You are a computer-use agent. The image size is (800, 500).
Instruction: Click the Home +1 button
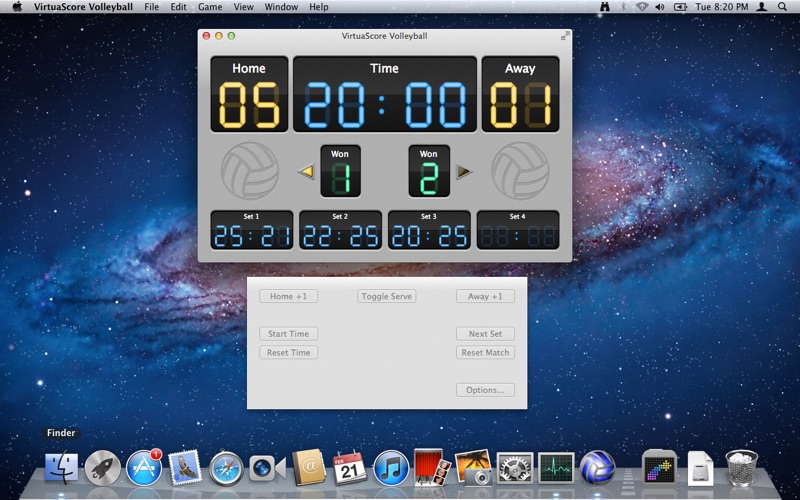click(x=288, y=296)
